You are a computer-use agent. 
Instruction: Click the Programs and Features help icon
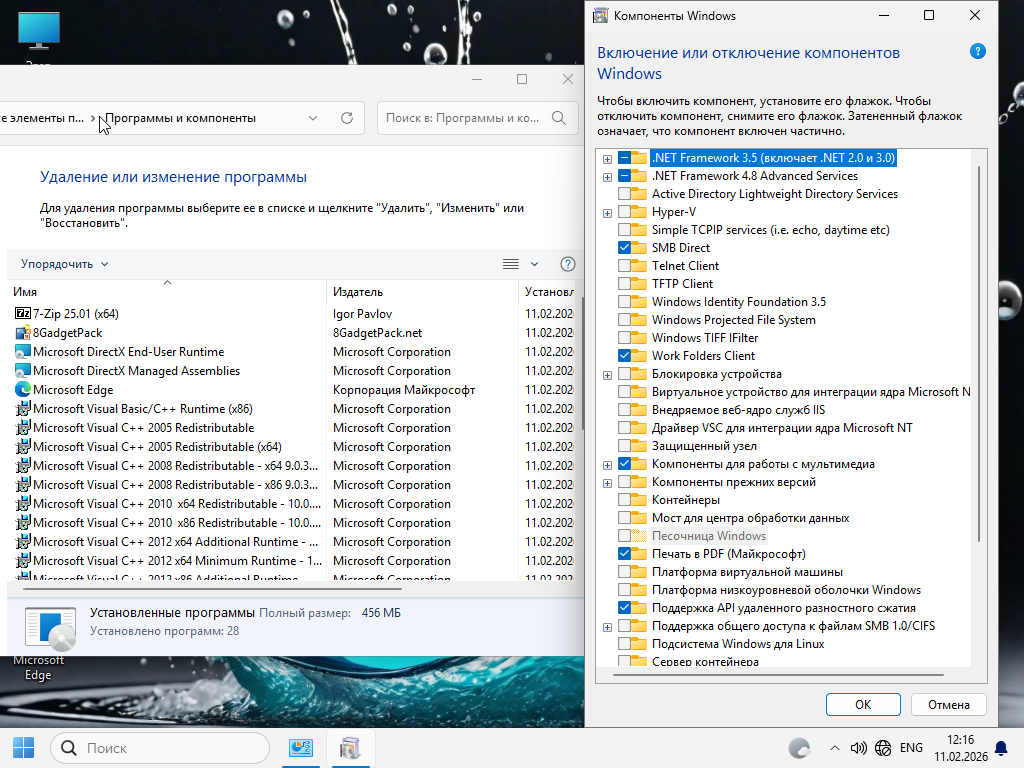[567, 264]
